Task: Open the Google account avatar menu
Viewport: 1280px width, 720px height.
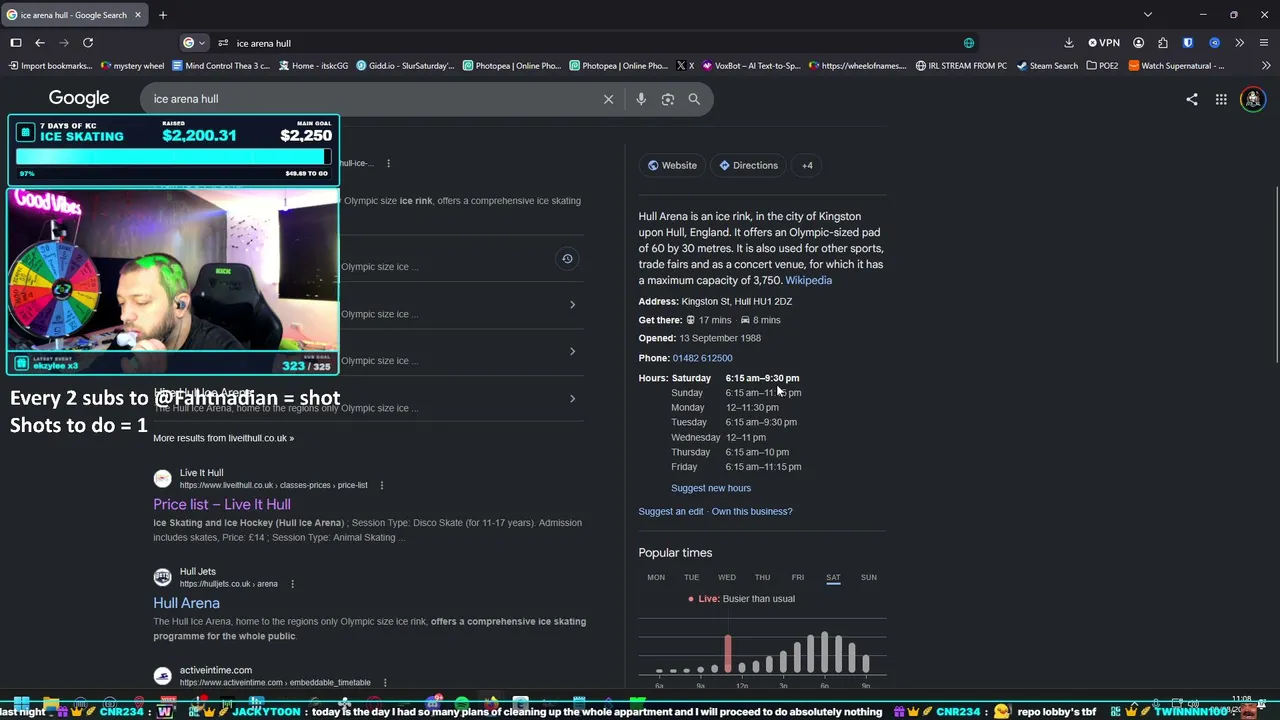Action: coord(1252,99)
